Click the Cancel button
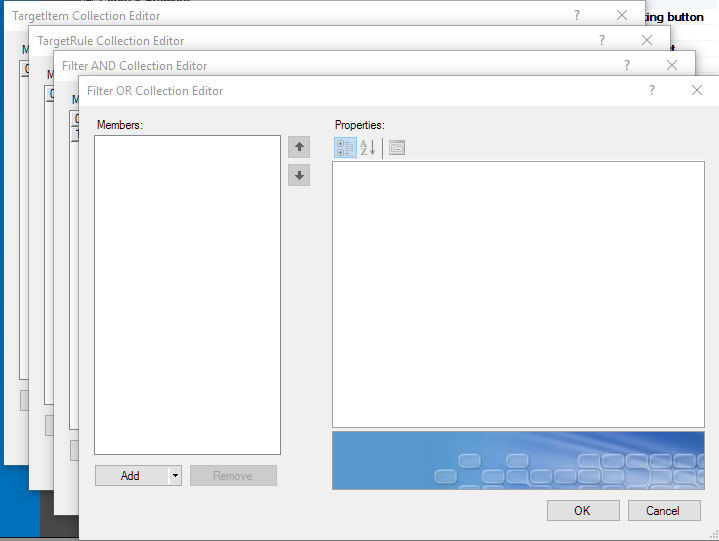The width and height of the screenshot is (719, 541). click(x=663, y=510)
